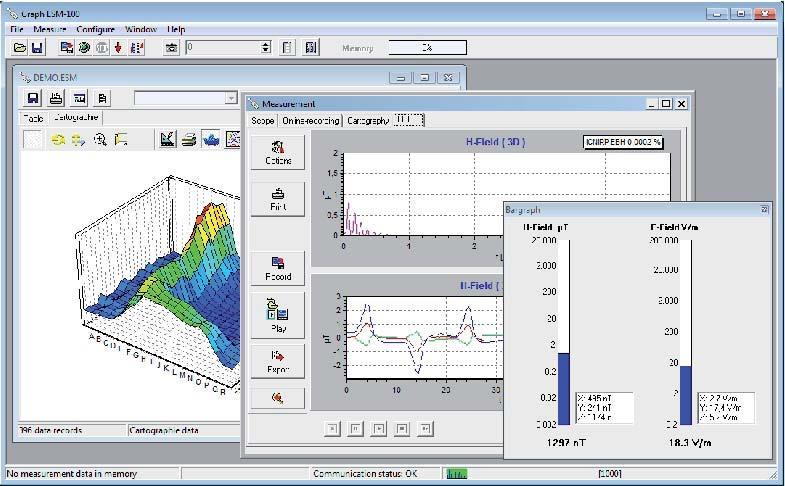The image size is (785, 486).
Task: Click the E-Field V/m bargraph bar
Action: 685,332
